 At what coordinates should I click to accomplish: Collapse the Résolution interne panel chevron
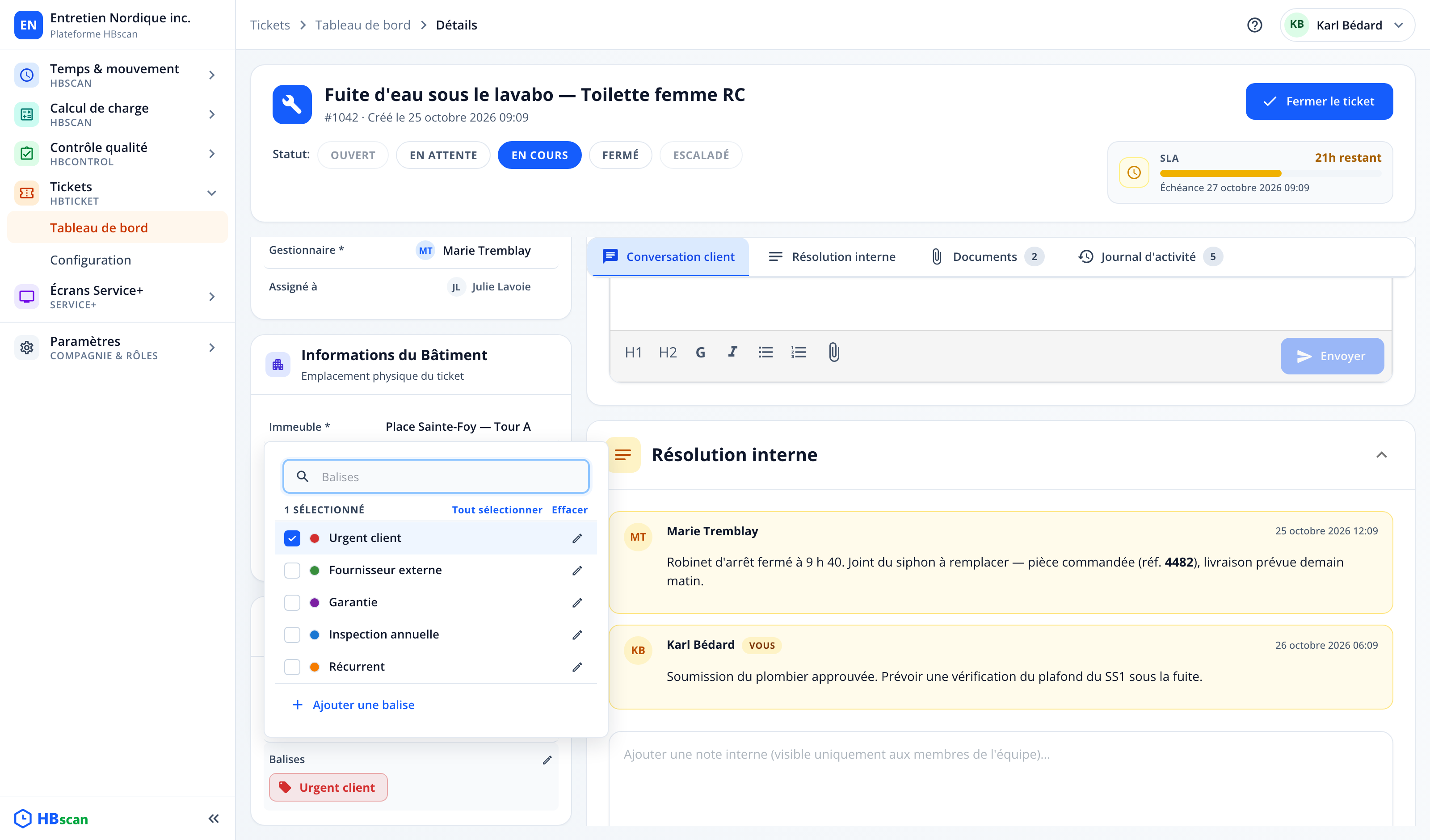click(x=1381, y=454)
